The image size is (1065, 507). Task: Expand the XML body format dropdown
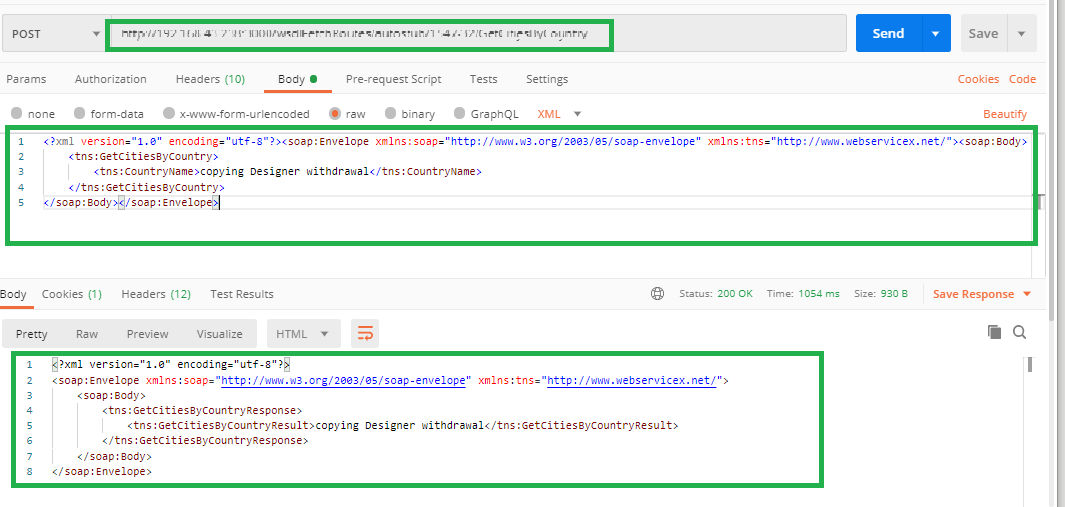click(x=577, y=113)
